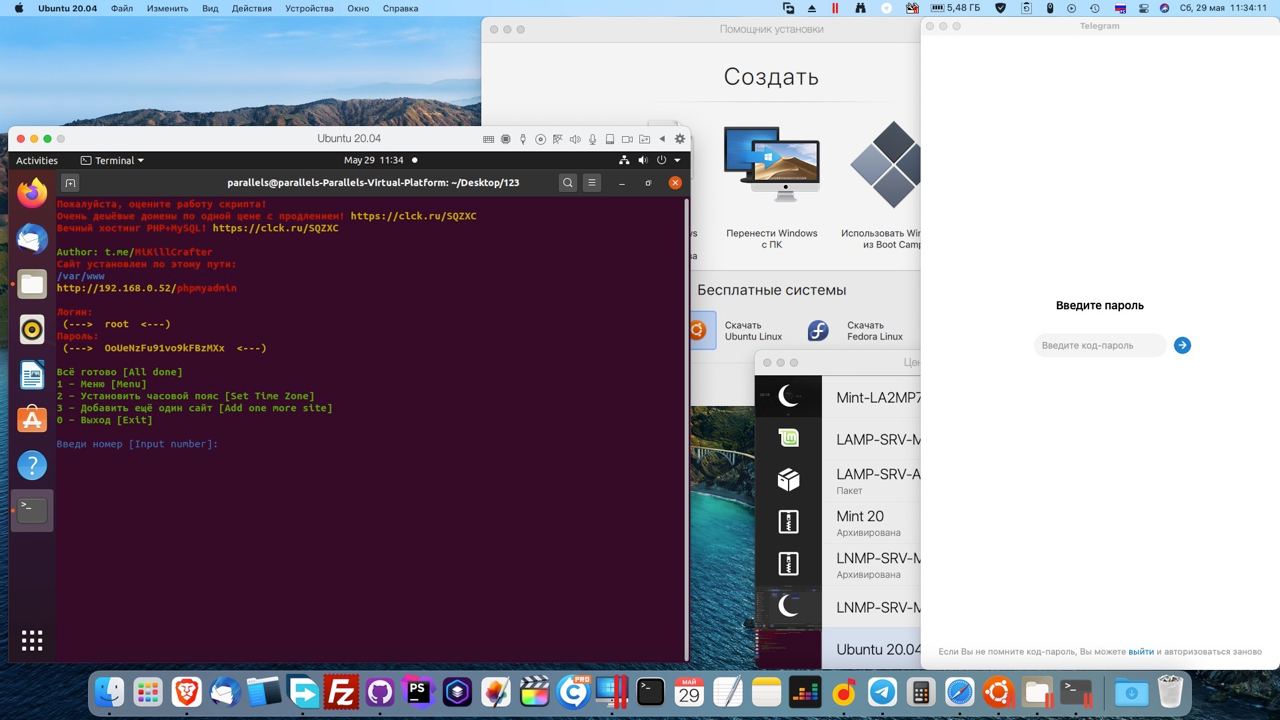Open the May 29 11:34 clock menu
This screenshot has width=1280, height=720.
pos(373,160)
